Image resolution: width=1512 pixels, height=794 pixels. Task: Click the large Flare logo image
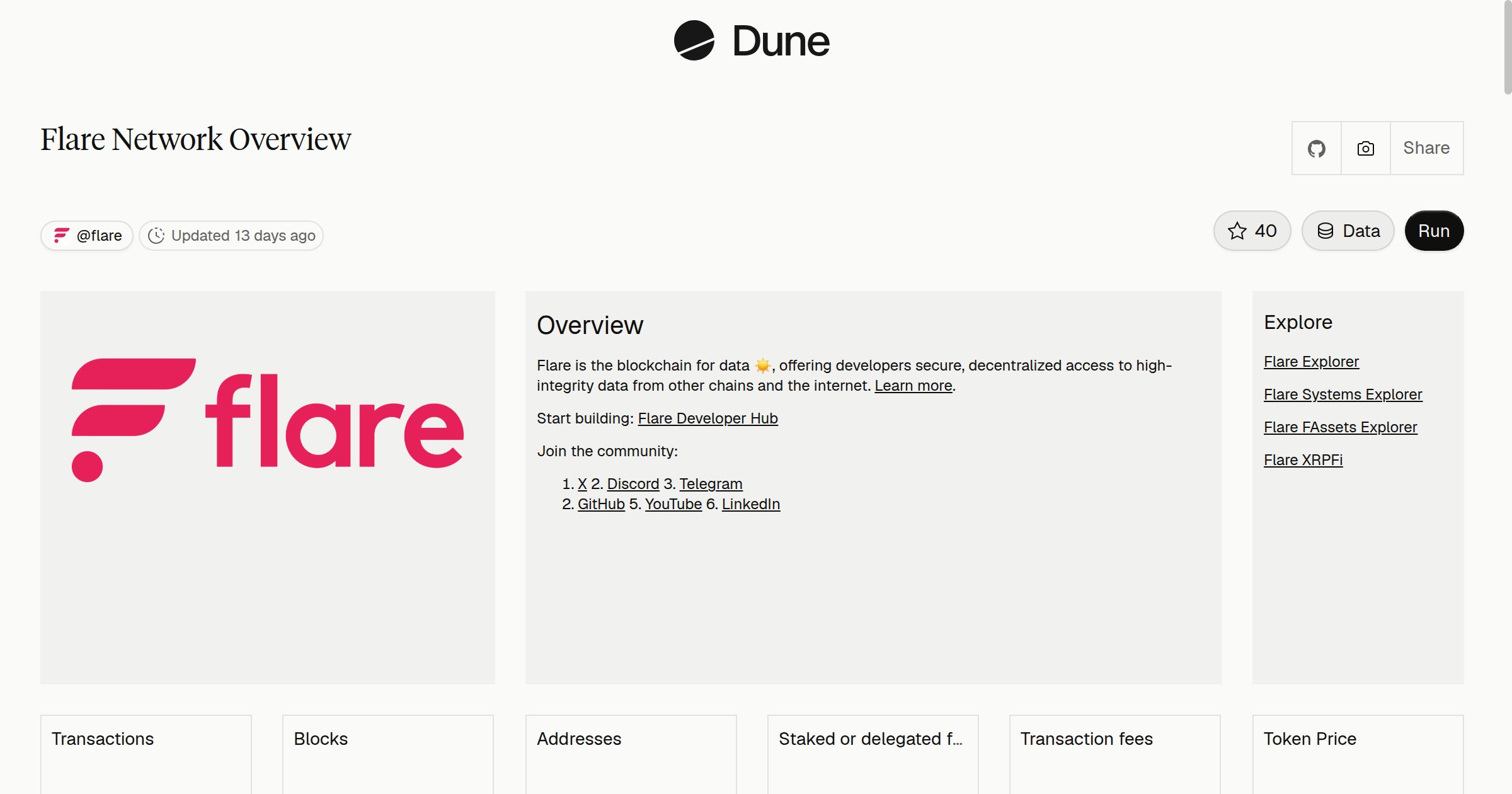point(268,420)
